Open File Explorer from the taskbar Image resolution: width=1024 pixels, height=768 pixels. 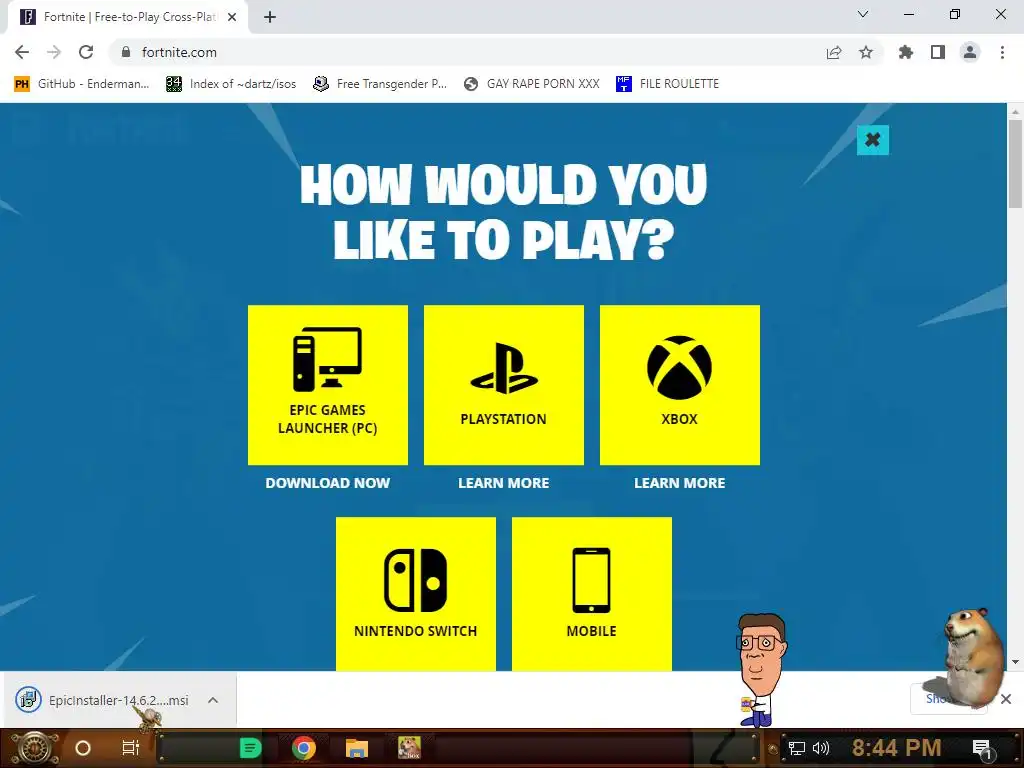click(357, 748)
